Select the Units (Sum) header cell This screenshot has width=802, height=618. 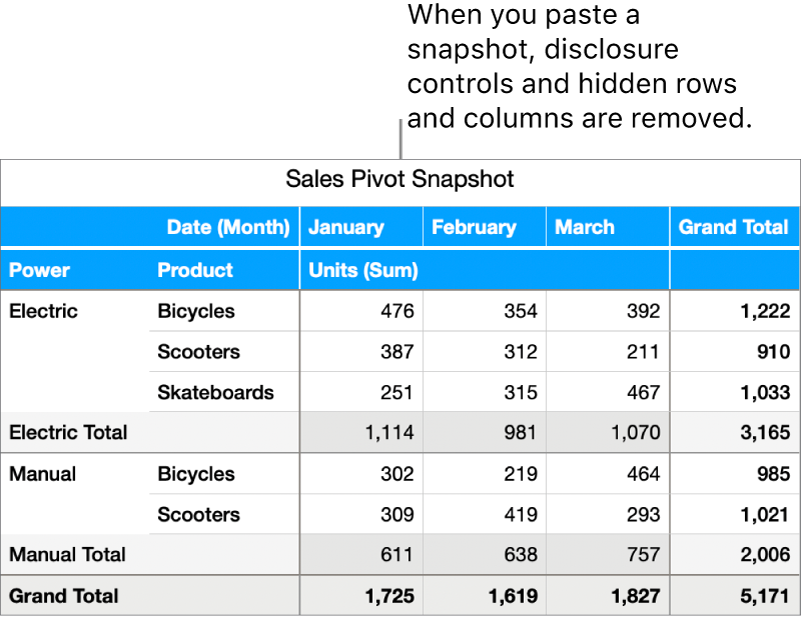tap(363, 270)
